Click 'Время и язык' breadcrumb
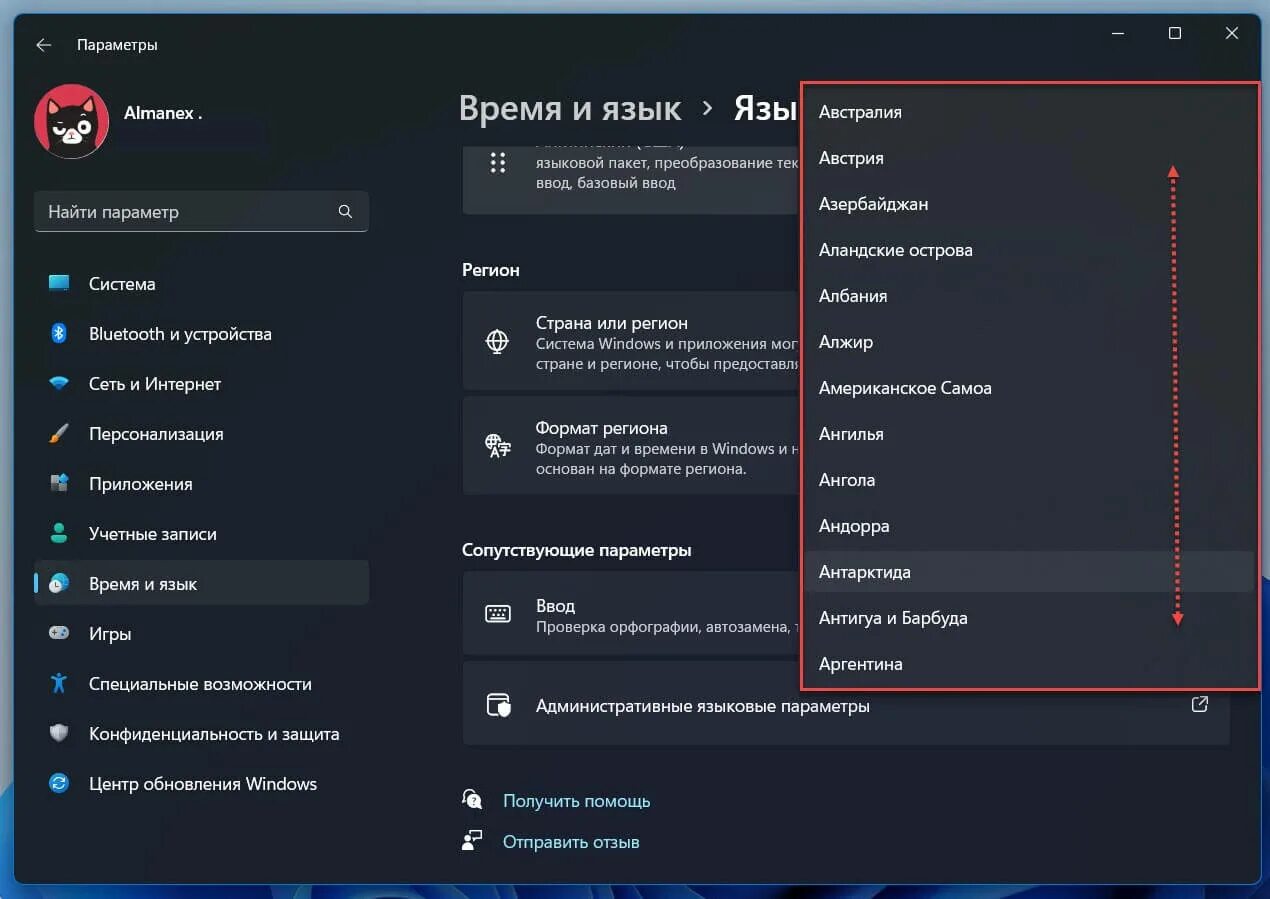The image size is (1270, 899). (570, 108)
